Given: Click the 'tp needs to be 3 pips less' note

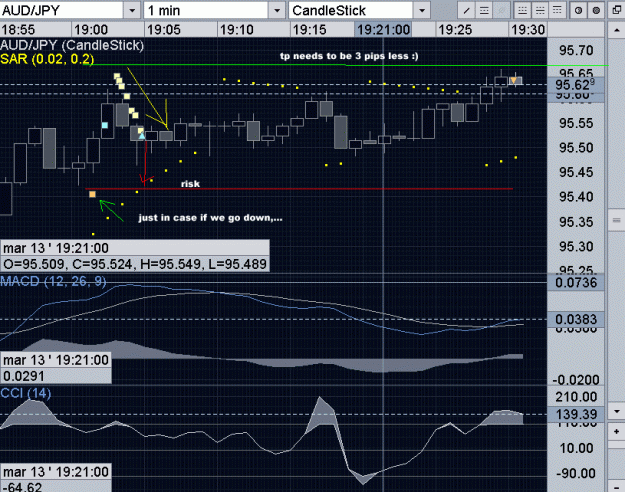Looking at the screenshot, I should (349, 56).
